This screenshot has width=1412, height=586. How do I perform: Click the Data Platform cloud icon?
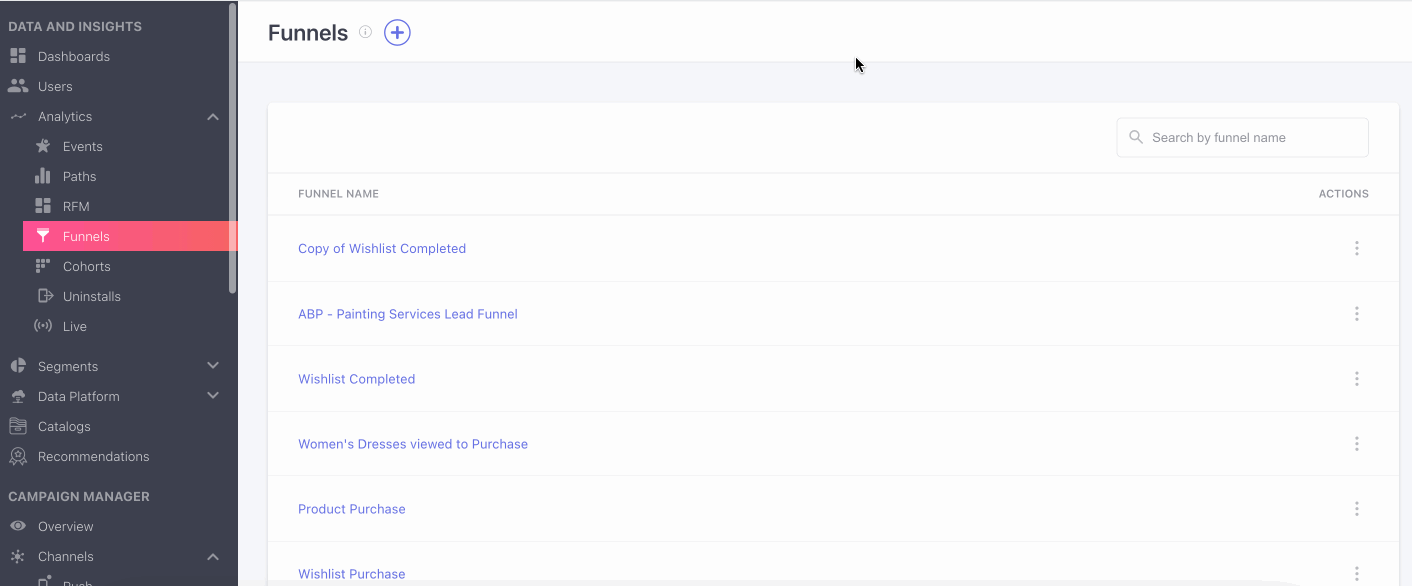17,396
